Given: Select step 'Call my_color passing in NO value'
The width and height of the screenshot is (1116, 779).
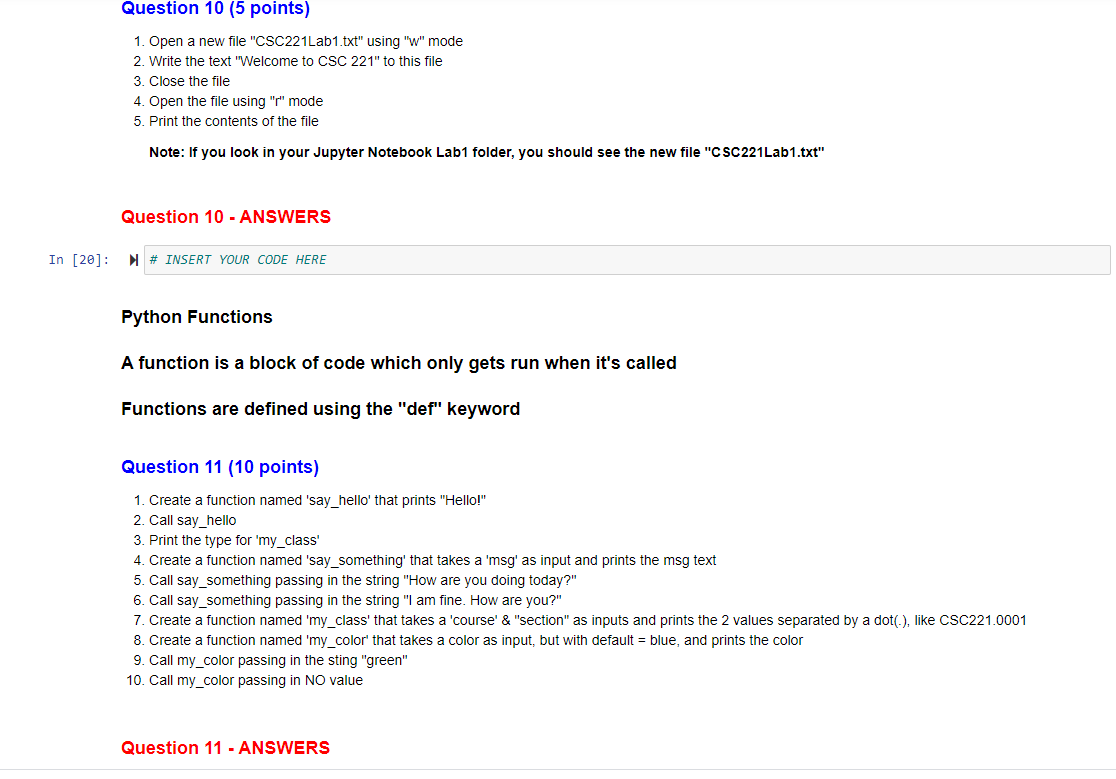Looking at the screenshot, I should pyautogui.click(x=256, y=680).
